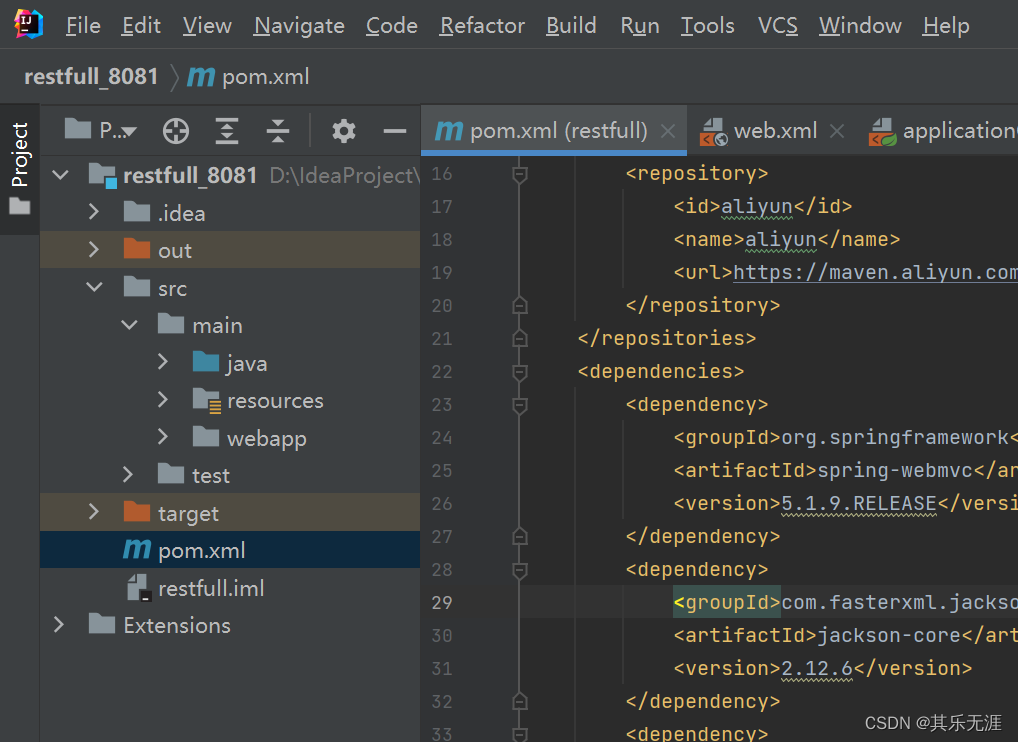
Task: Expand the resources folder
Action: [x=163, y=399]
